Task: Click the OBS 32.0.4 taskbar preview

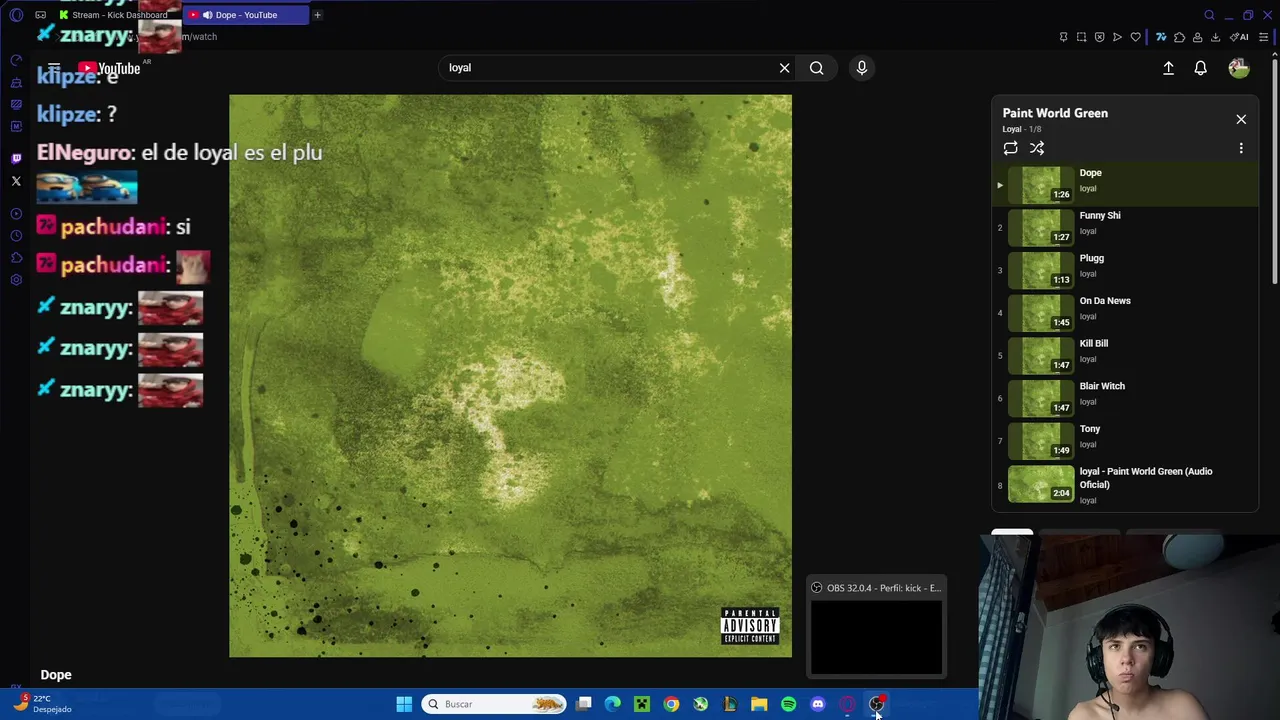Action: point(877,627)
